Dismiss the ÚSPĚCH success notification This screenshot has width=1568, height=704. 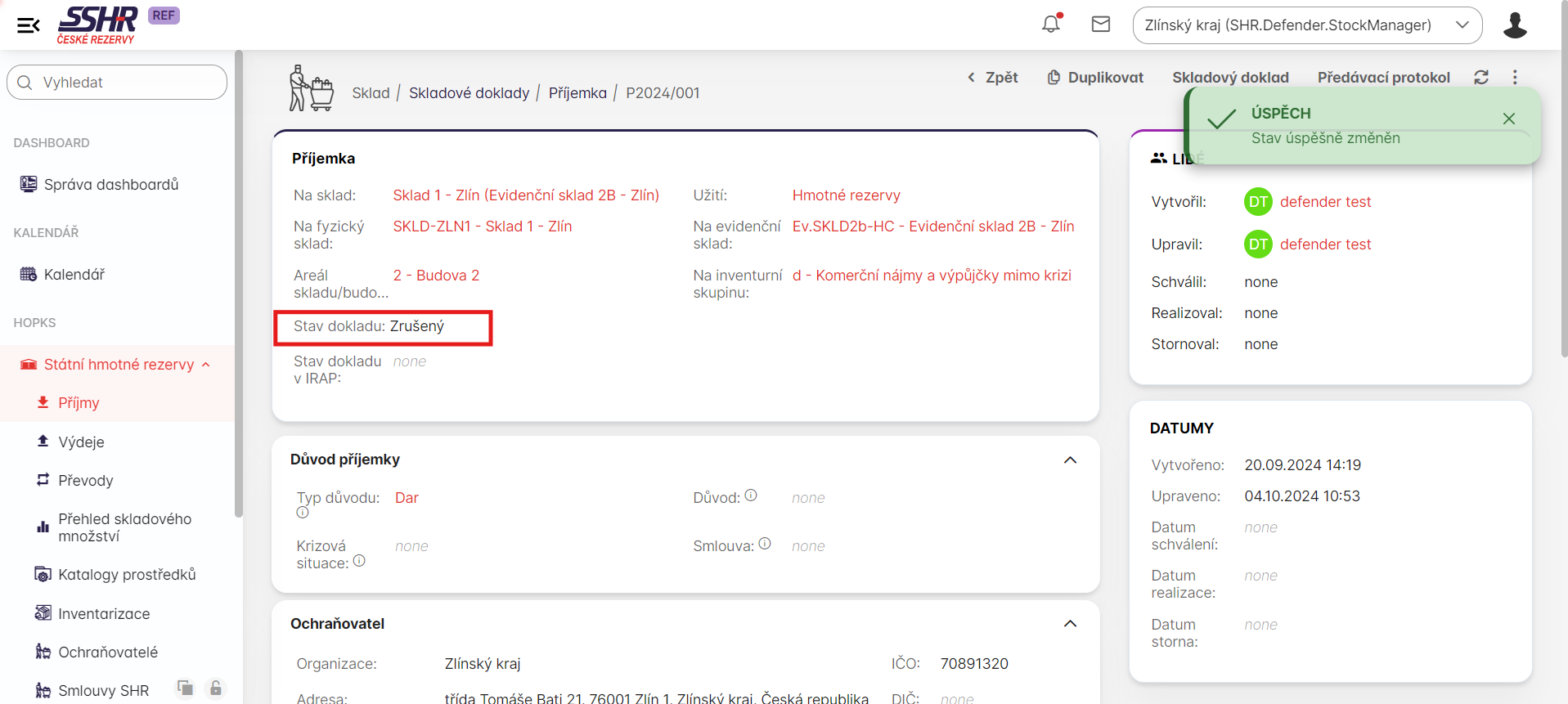click(x=1509, y=119)
